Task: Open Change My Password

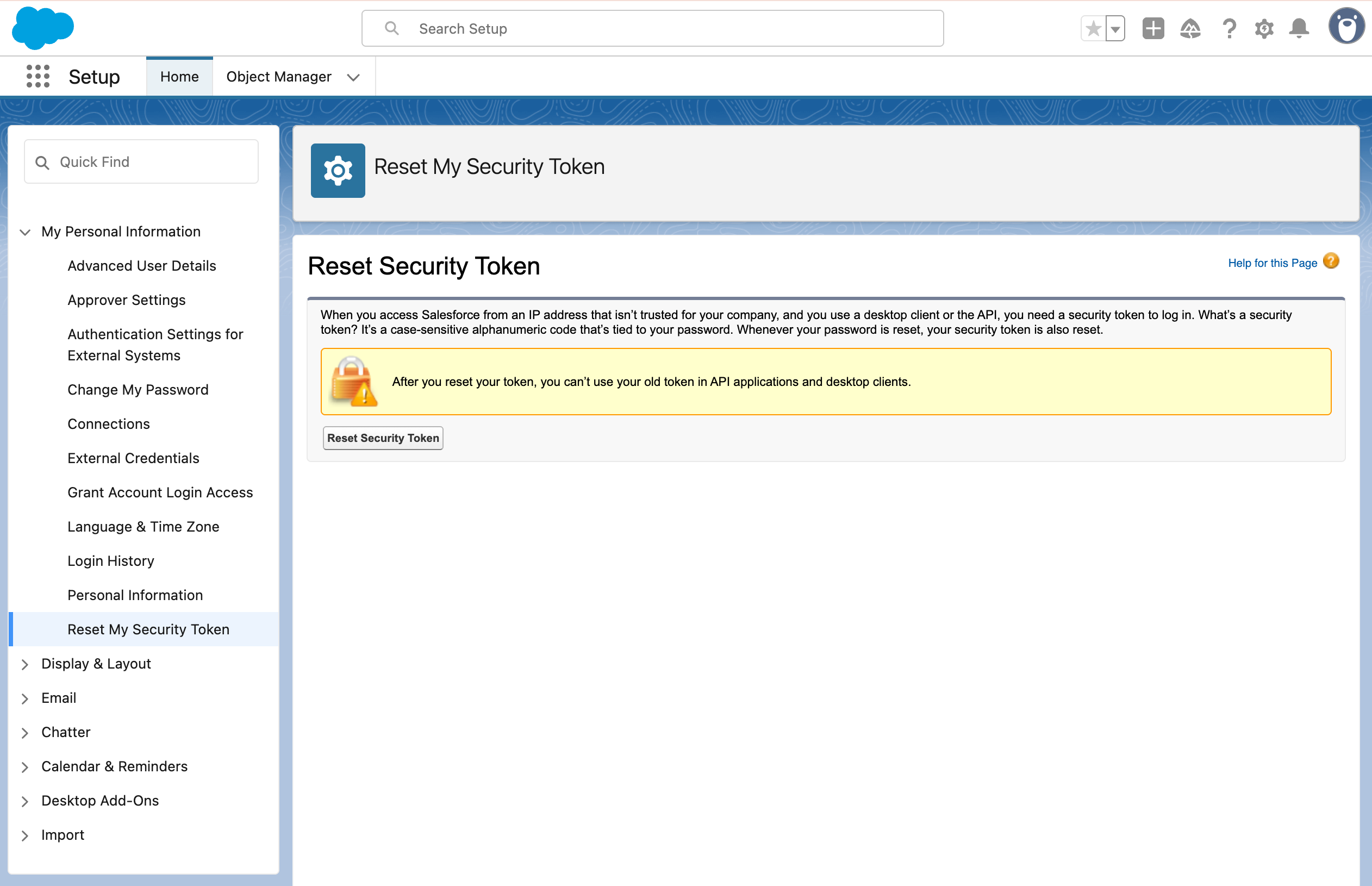Action: coord(138,390)
